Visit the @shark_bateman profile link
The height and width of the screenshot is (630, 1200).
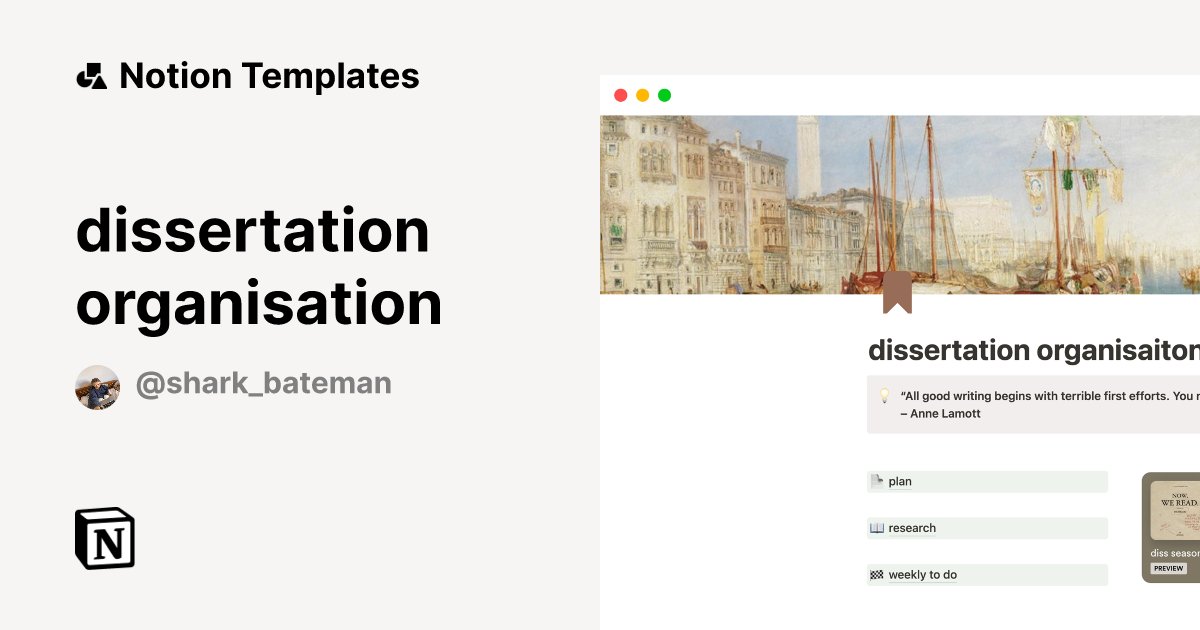263,383
